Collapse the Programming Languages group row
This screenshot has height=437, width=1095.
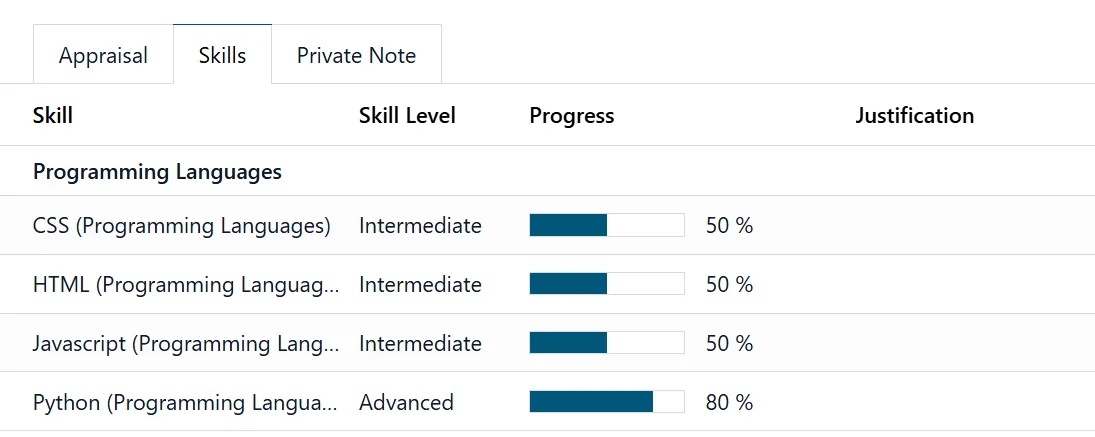(157, 172)
